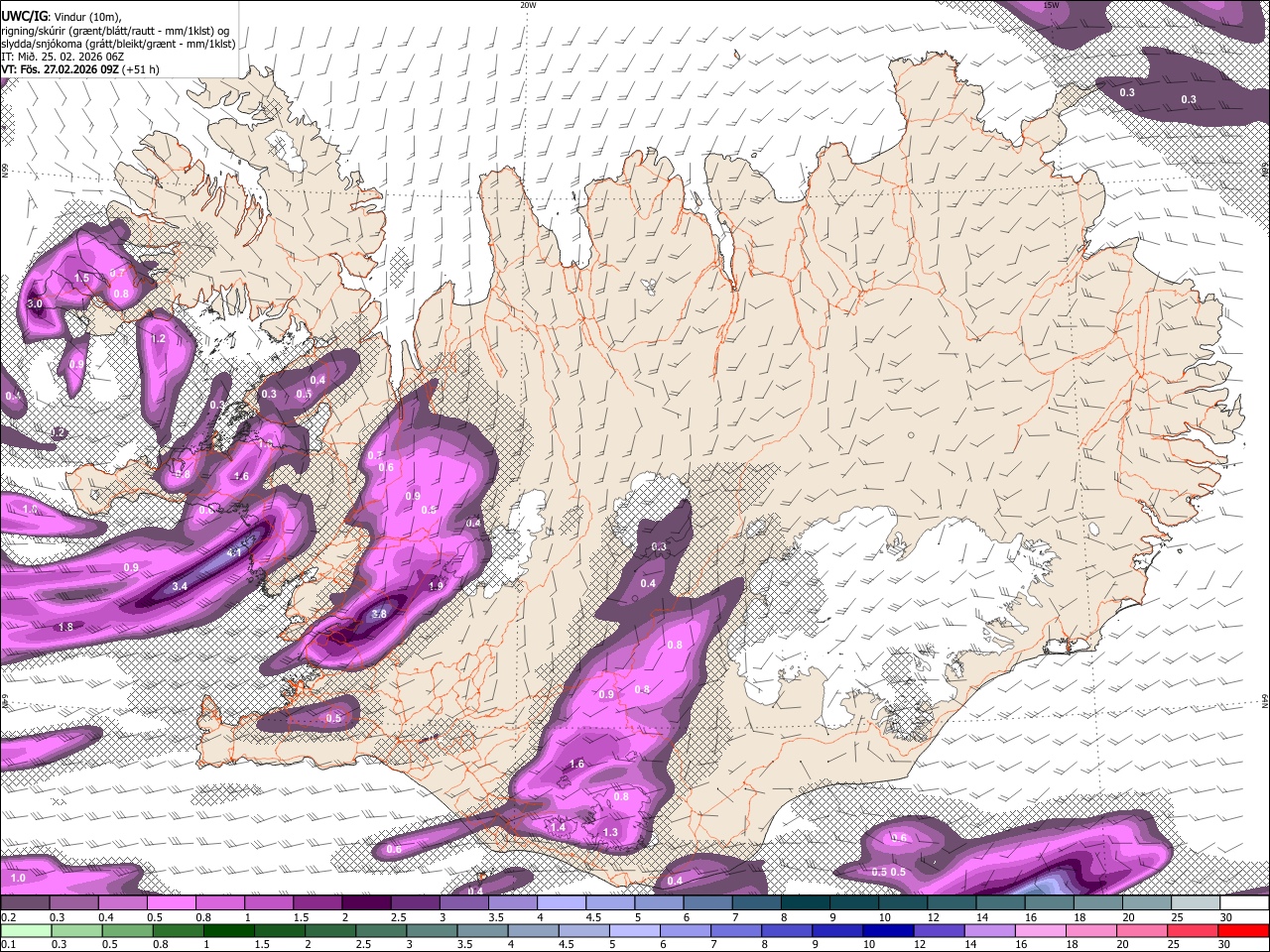Viewport: 1270px width, 952px height.
Task: Pick the 0.2–0.3 mauve swatch on snow scale
Action: (x=26, y=903)
